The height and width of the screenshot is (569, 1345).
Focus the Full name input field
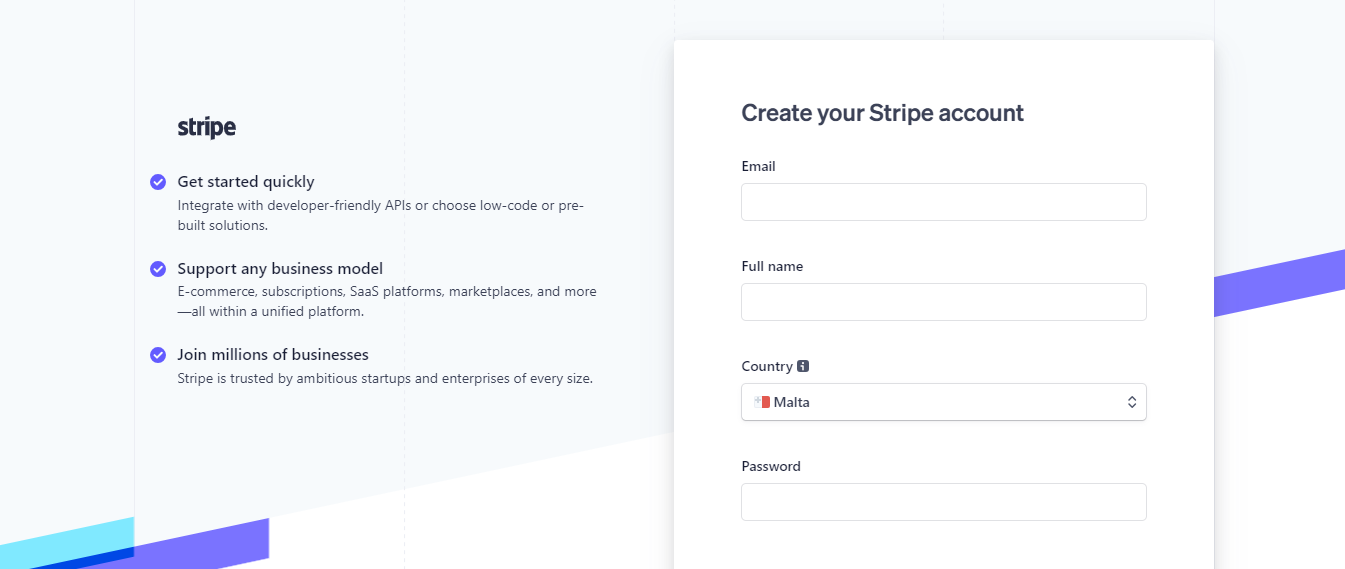point(943,302)
